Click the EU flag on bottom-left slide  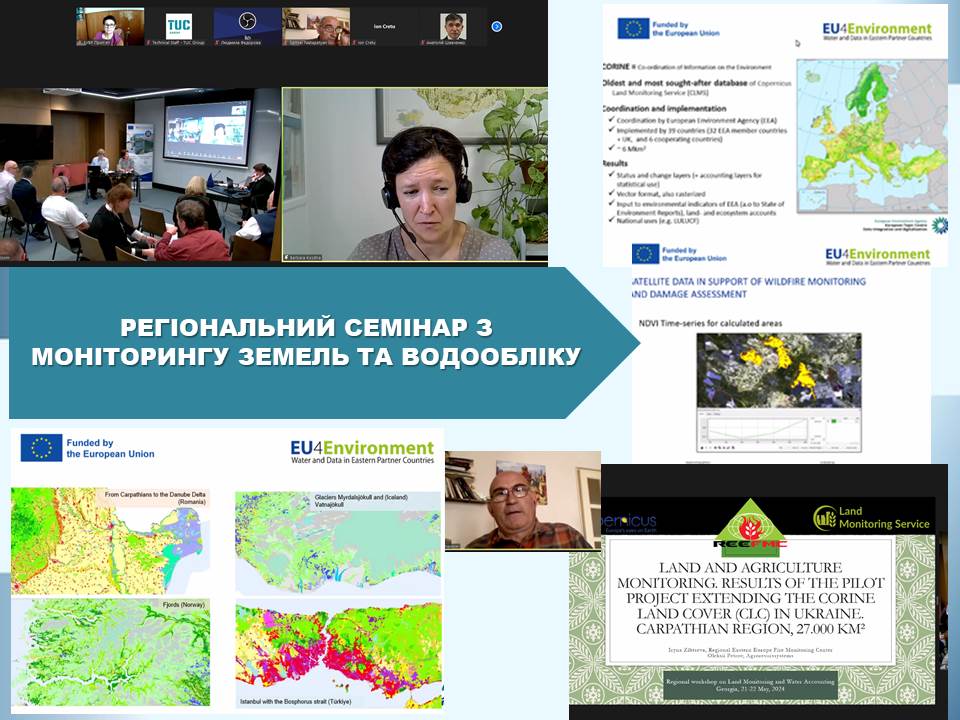point(41,448)
